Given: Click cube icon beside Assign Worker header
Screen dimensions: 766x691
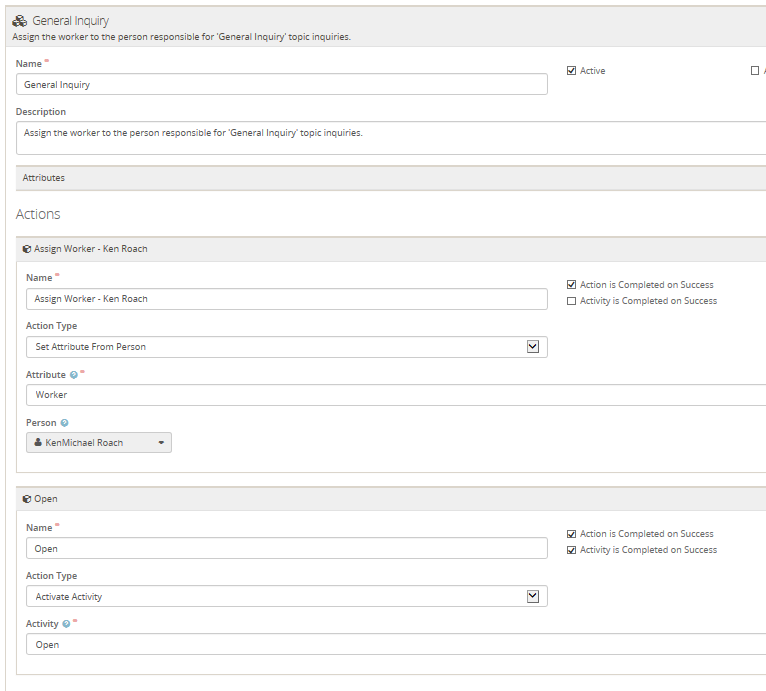Looking at the screenshot, I should click(x=26, y=249).
